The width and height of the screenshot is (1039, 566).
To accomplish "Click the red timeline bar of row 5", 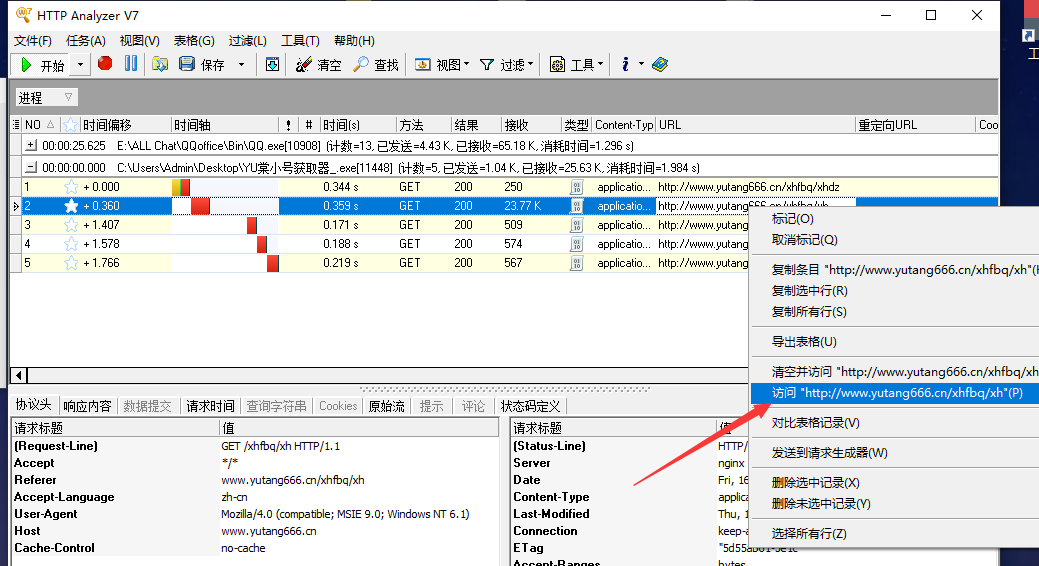I will [x=272, y=263].
